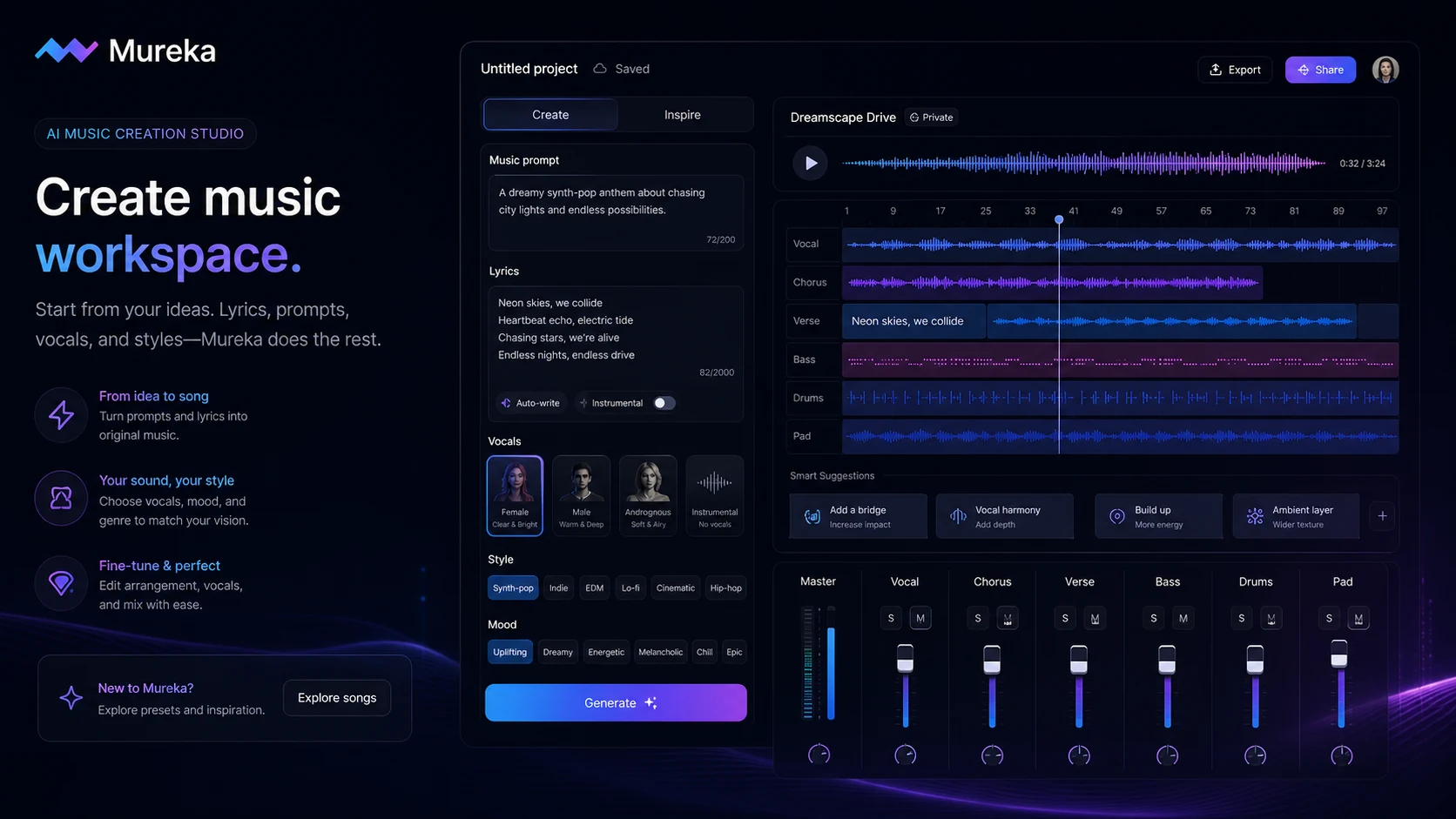Mute the Verse channel
The width and height of the screenshot is (1456, 819).
point(1095,618)
